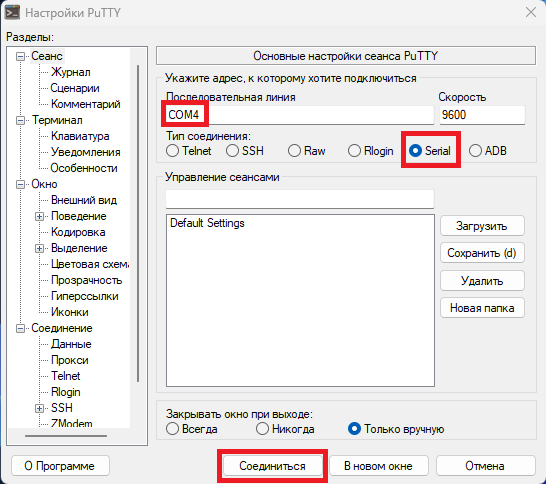Open the Комментарий settings
The image size is (546, 484).
[86, 104]
